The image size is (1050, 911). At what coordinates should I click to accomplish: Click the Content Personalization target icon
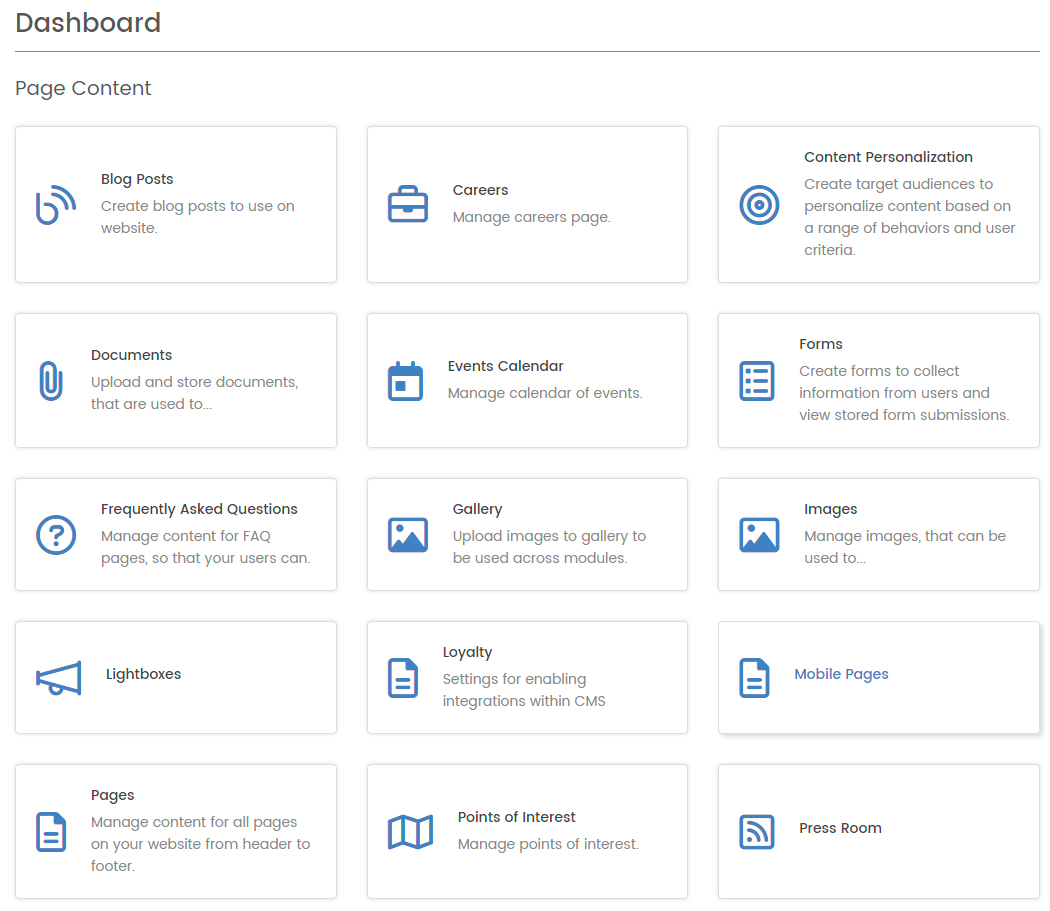759,204
